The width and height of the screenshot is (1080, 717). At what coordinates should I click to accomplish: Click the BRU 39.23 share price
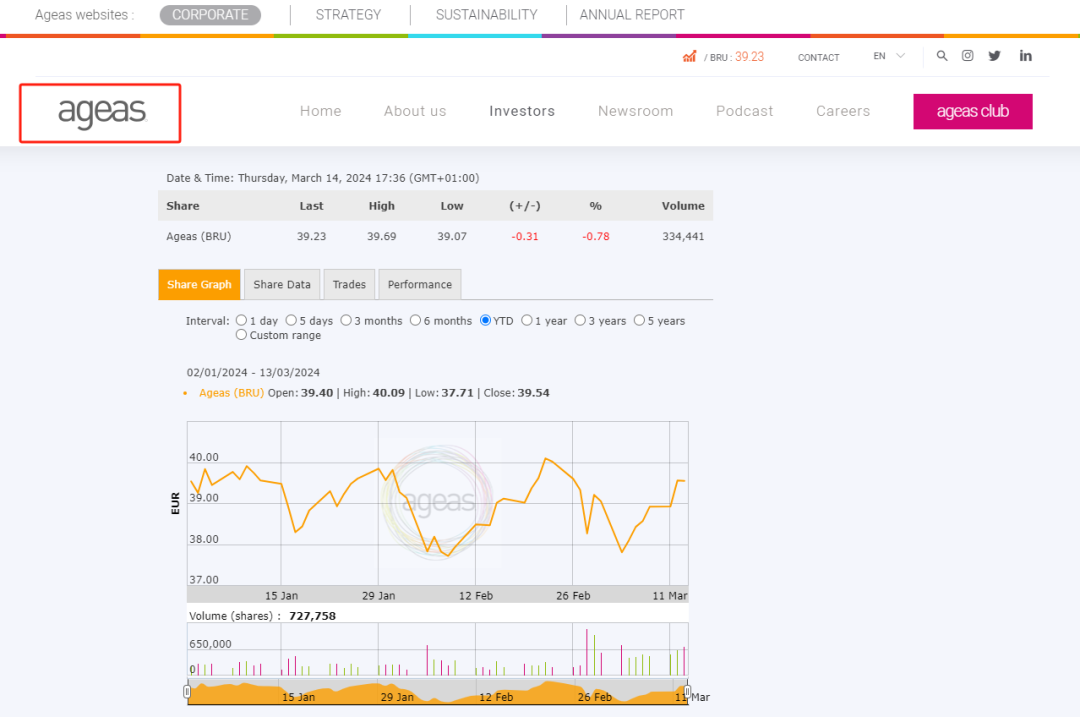click(x=734, y=56)
